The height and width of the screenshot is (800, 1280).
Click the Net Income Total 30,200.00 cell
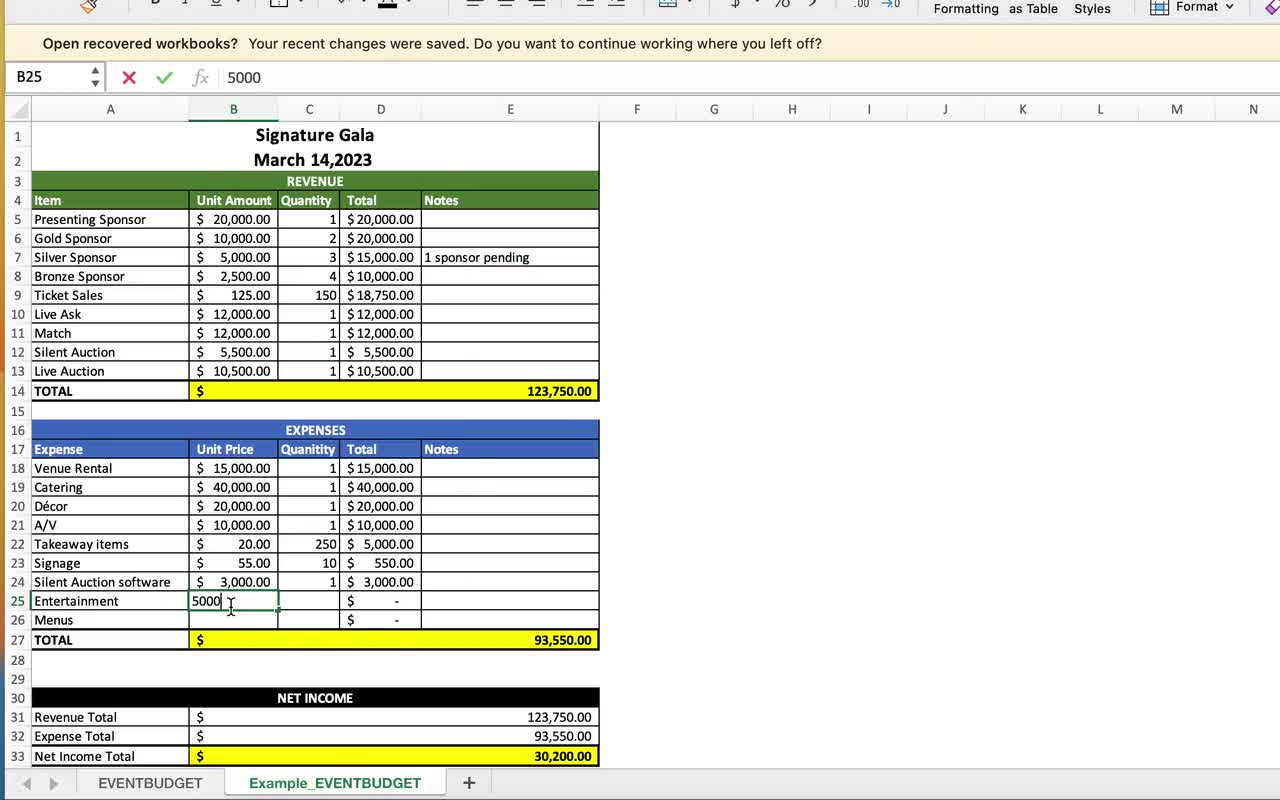(394, 756)
